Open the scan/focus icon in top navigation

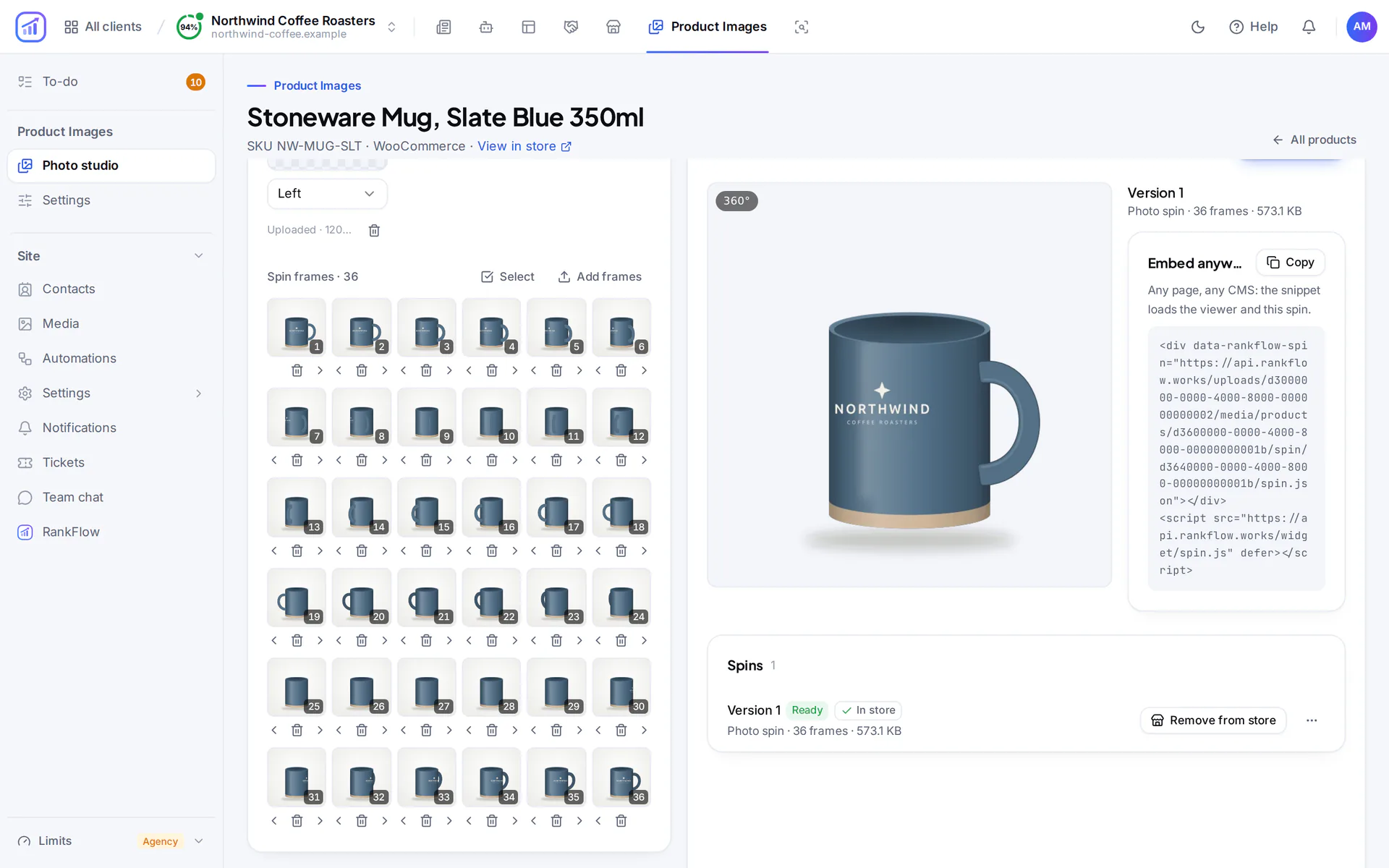click(x=801, y=27)
